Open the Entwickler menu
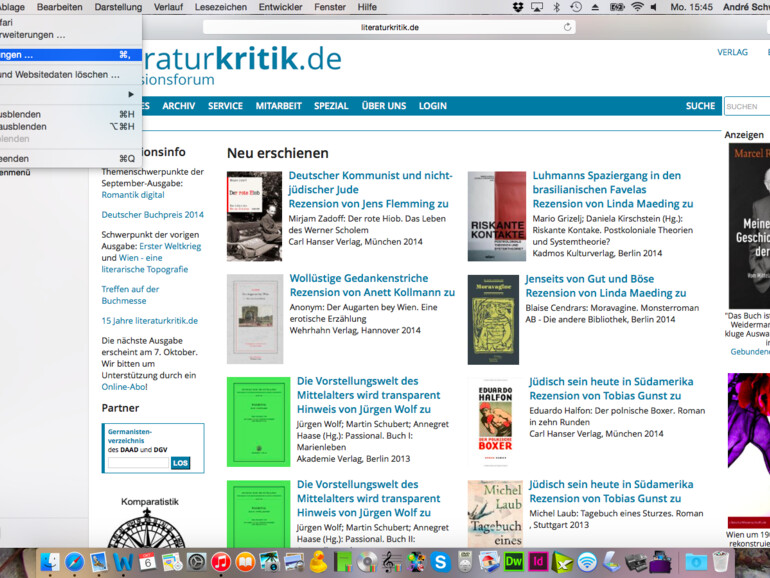Image resolution: width=770 pixels, height=578 pixels. (x=280, y=7)
